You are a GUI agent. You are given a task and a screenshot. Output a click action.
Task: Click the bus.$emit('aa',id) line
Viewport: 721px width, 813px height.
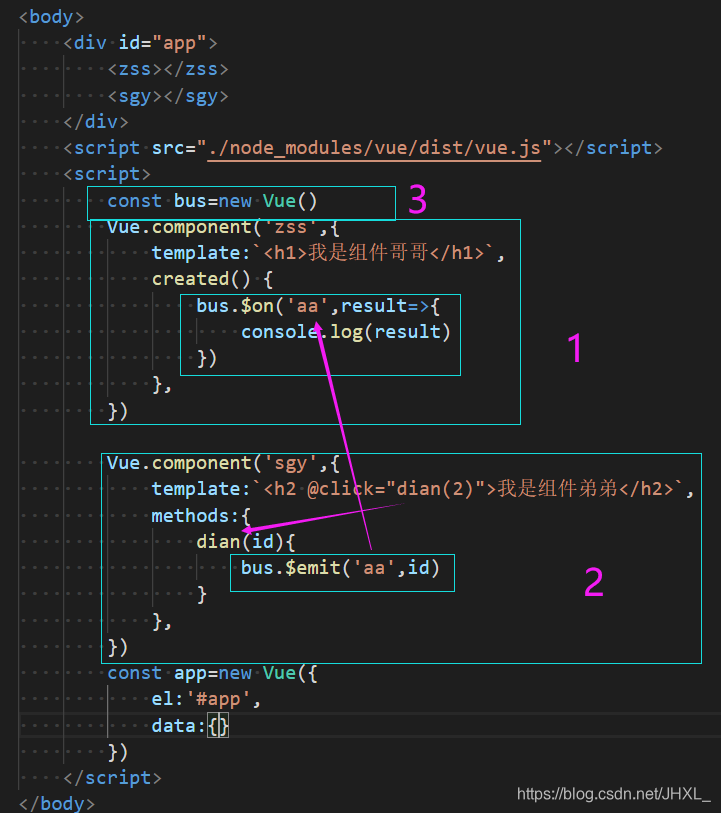coord(340,568)
